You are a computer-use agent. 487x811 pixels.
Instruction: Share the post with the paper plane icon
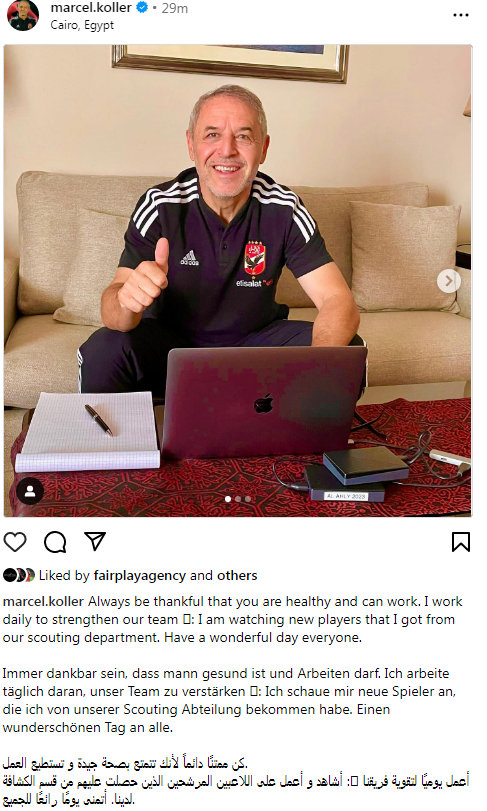95,541
